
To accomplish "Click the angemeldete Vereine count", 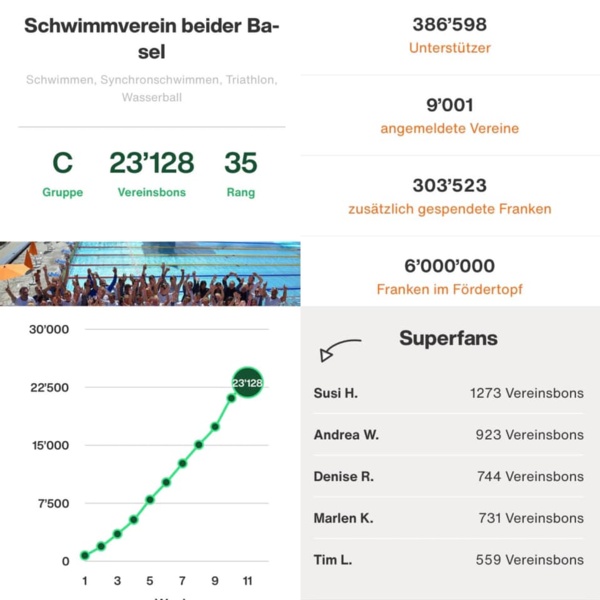I will pos(451,115).
